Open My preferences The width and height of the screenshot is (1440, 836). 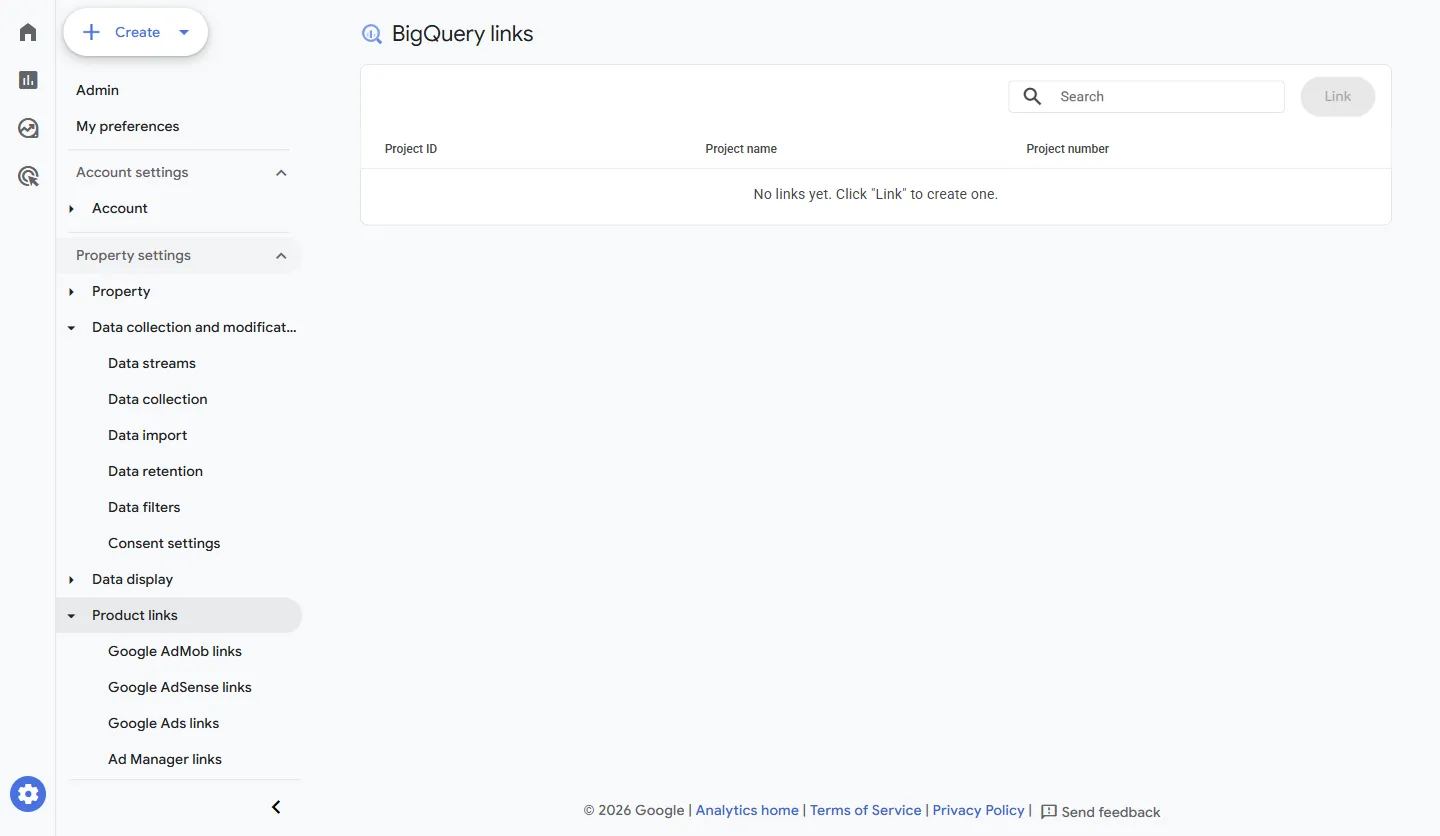(x=128, y=126)
